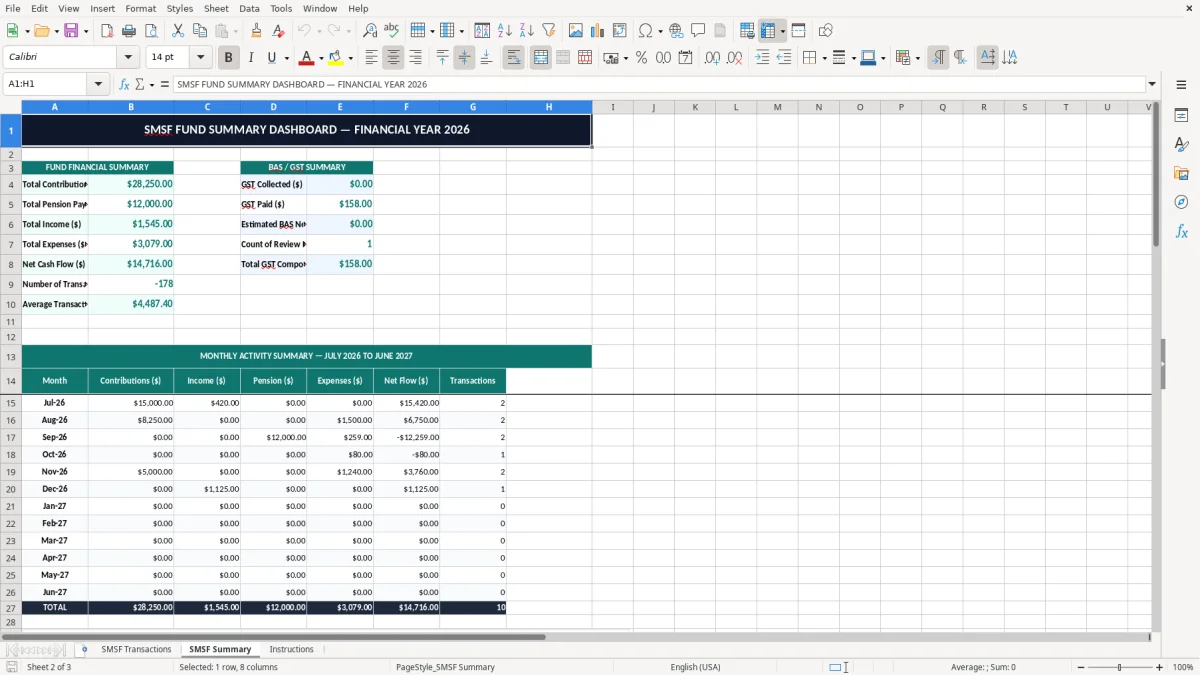Image resolution: width=1200 pixels, height=675 pixels.
Task: Switch to the SMSF Transactions sheet tab
Action: click(x=136, y=649)
